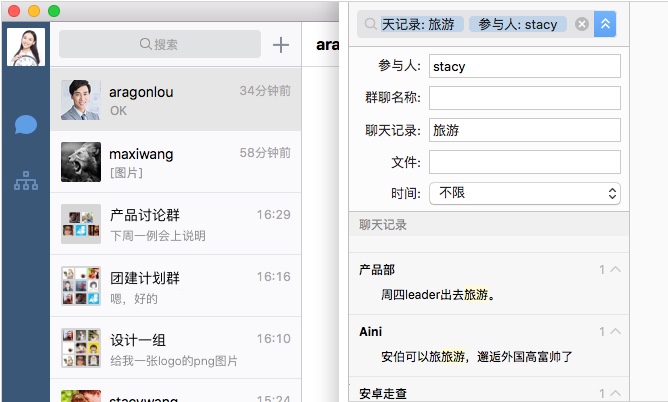Image resolution: width=668 pixels, height=402 pixels.
Task: Click the 设计一组 group avatar
Action: tap(81, 347)
